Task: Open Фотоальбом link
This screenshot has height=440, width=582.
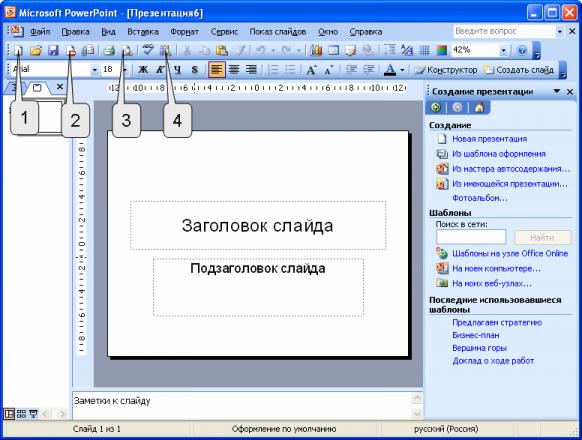Action: tap(480, 198)
